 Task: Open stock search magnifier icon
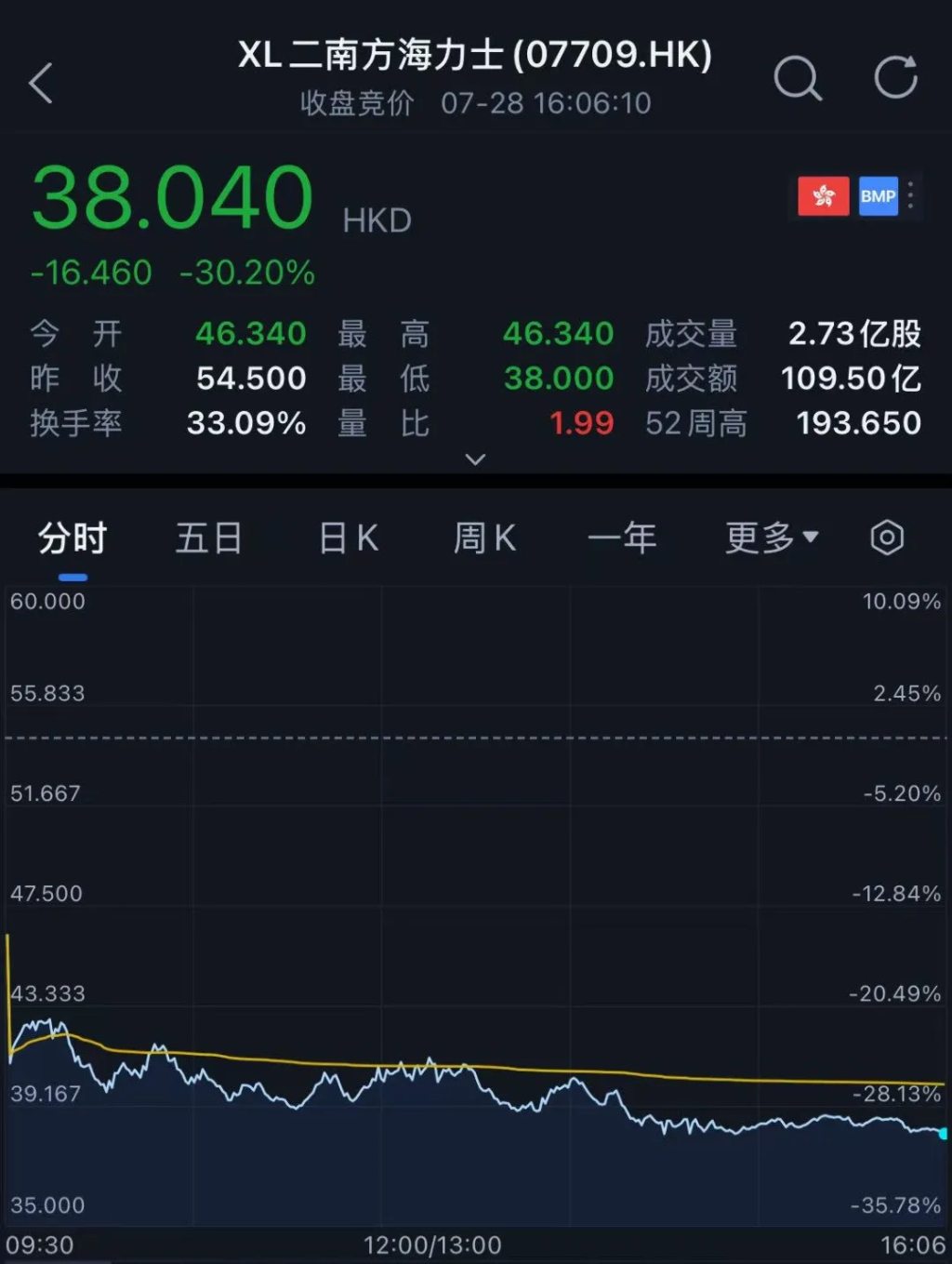click(x=798, y=77)
